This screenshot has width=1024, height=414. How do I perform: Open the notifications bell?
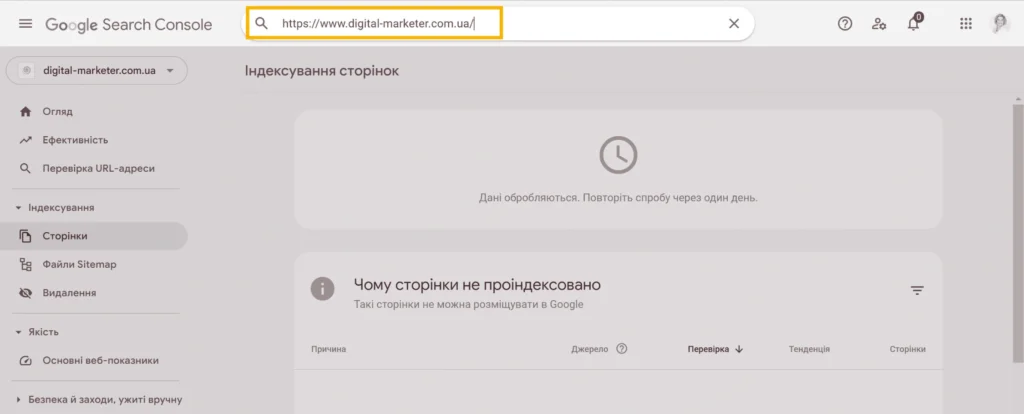pos(914,24)
